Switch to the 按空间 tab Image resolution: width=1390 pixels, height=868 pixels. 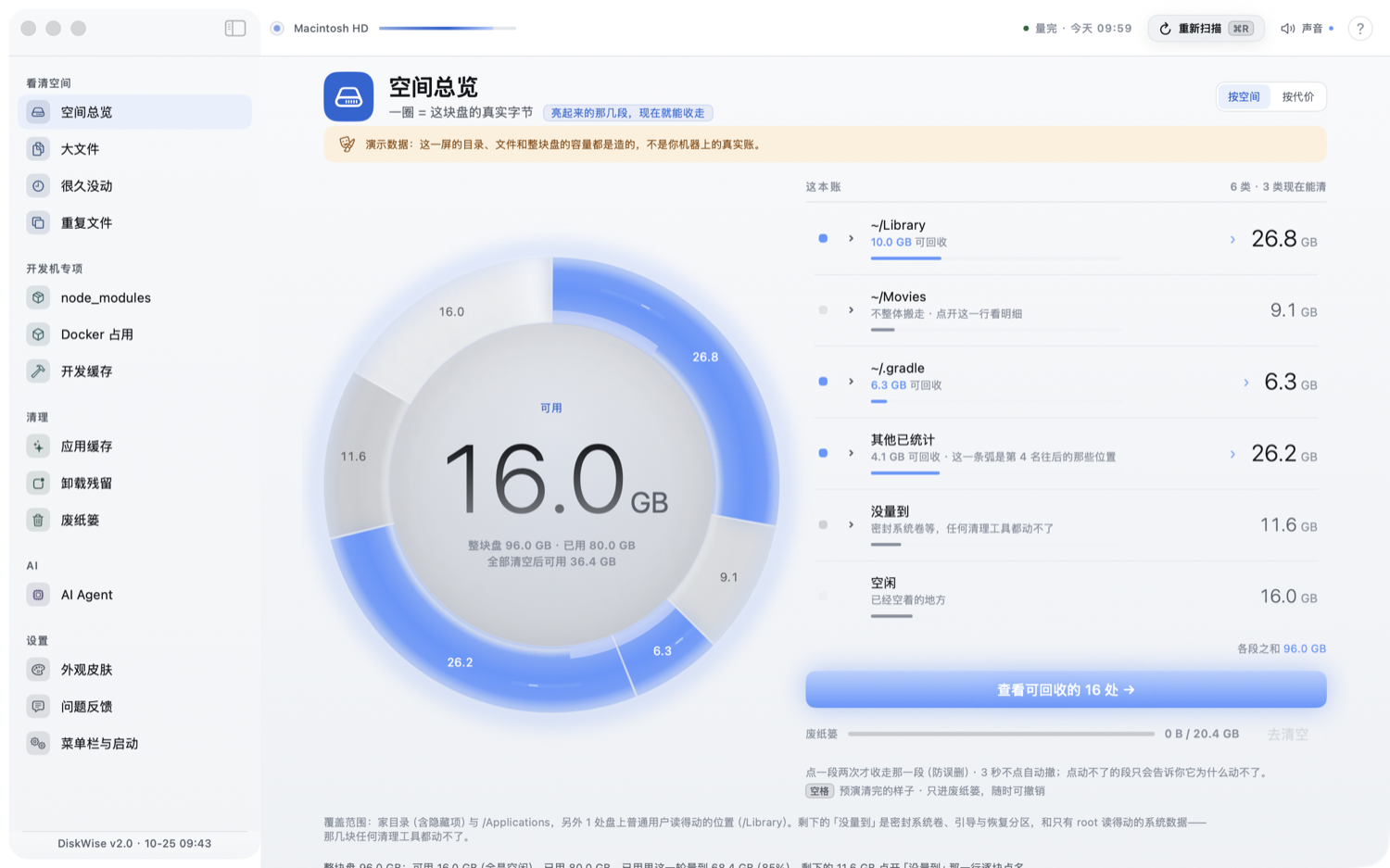1244,96
